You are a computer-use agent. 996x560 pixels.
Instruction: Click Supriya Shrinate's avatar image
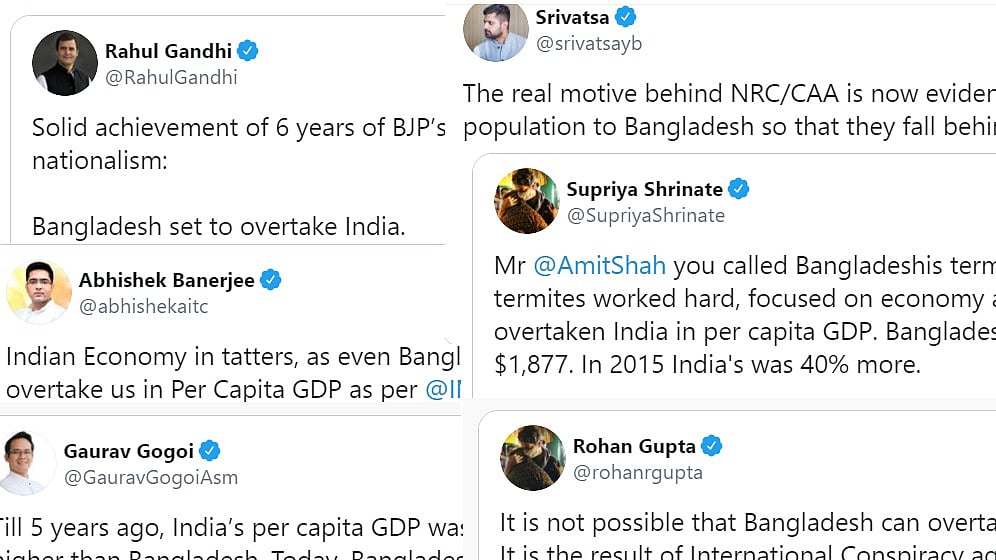click(527, 201)
